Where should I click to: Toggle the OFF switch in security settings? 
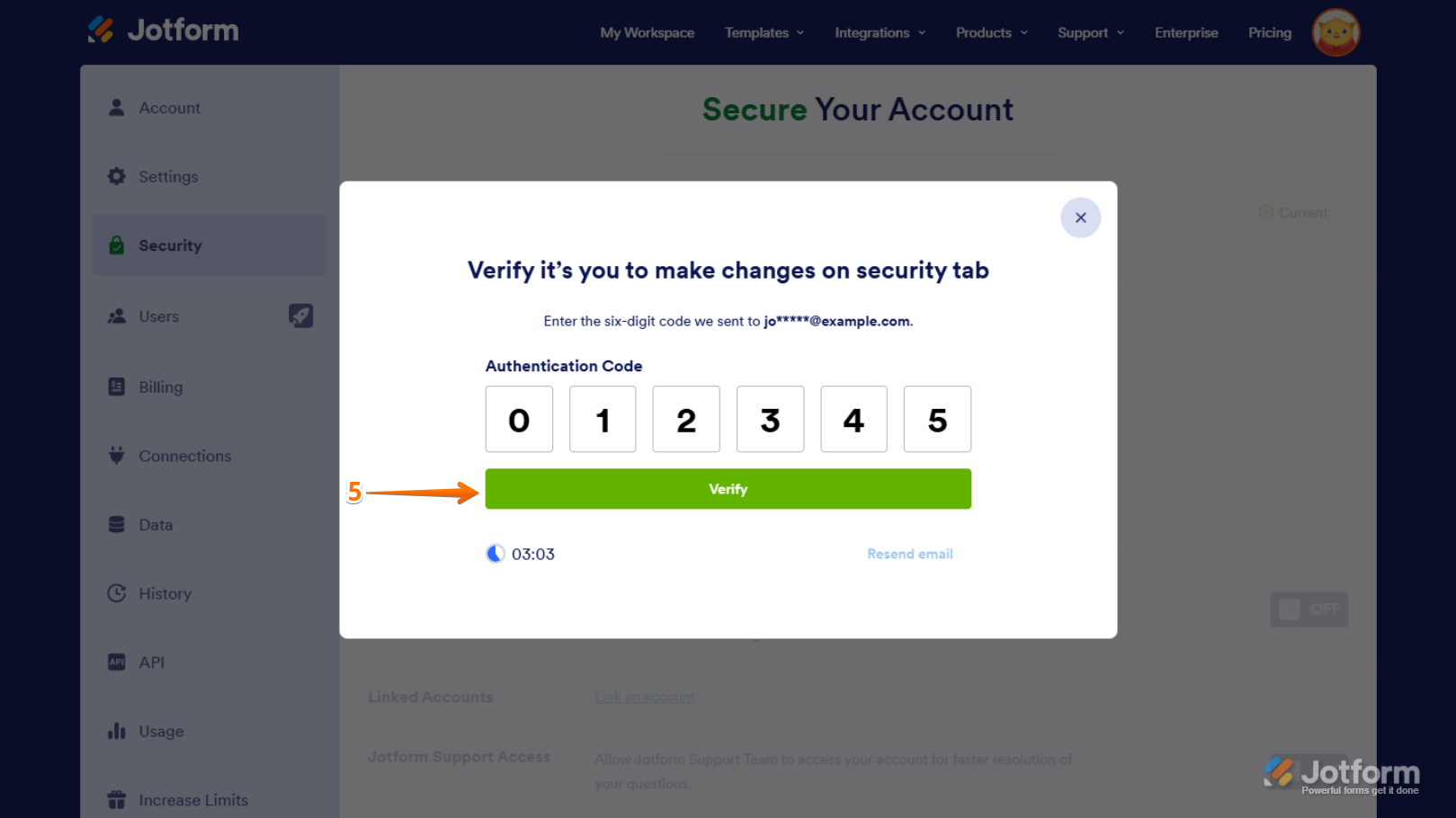[1309, 609]
